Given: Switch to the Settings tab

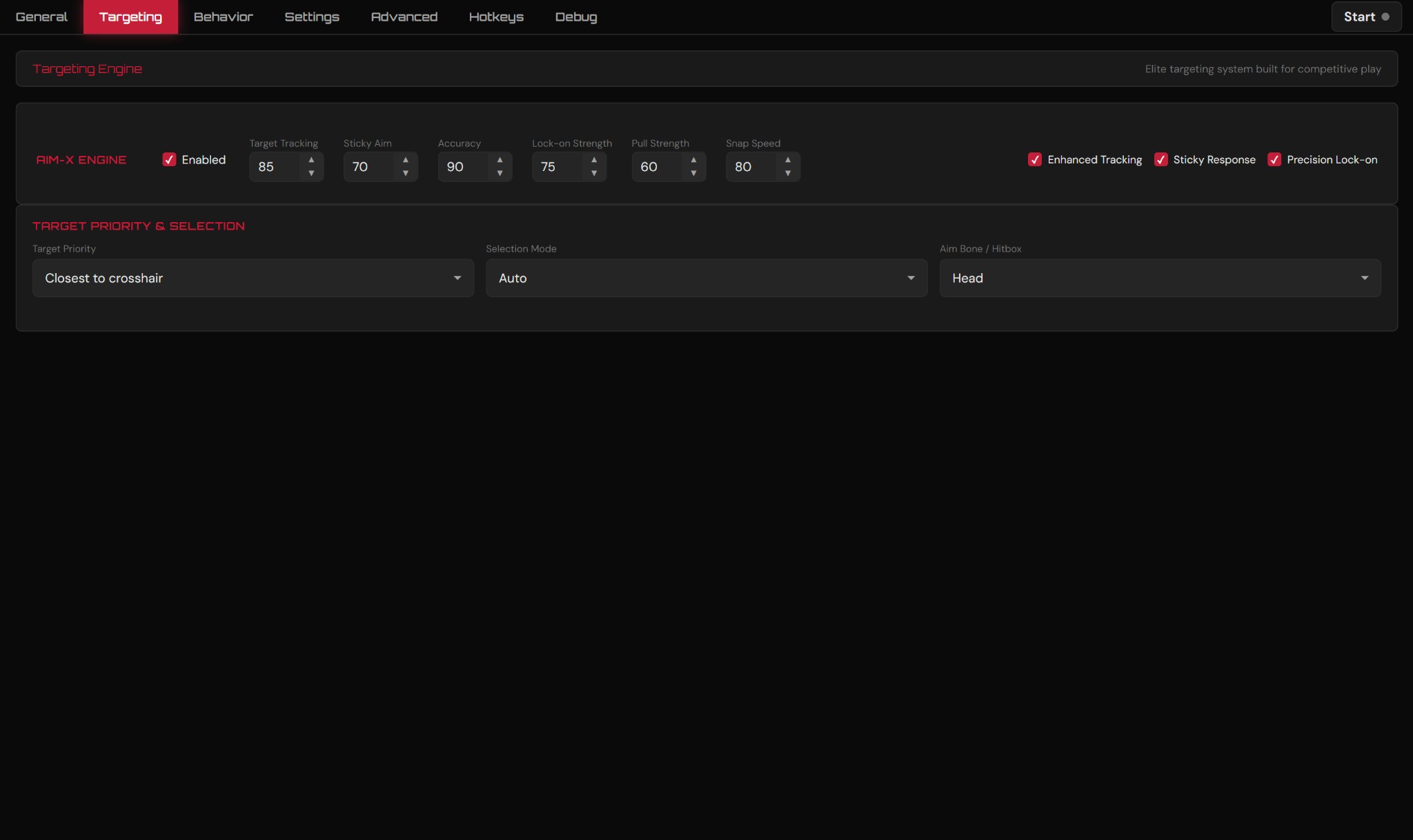Looking at the screenshot, I should point(311,17).
